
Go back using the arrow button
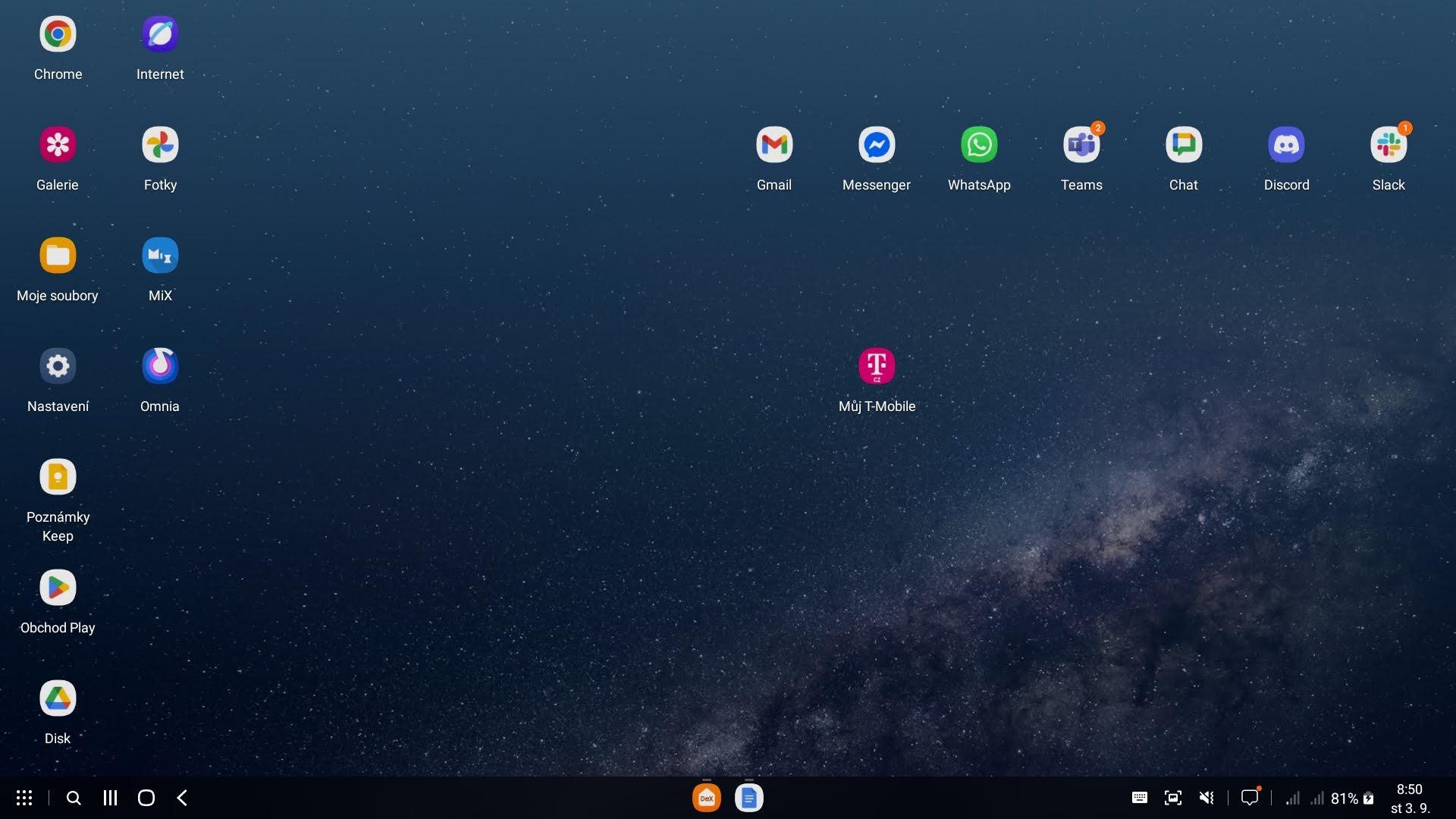coord(182,798)
